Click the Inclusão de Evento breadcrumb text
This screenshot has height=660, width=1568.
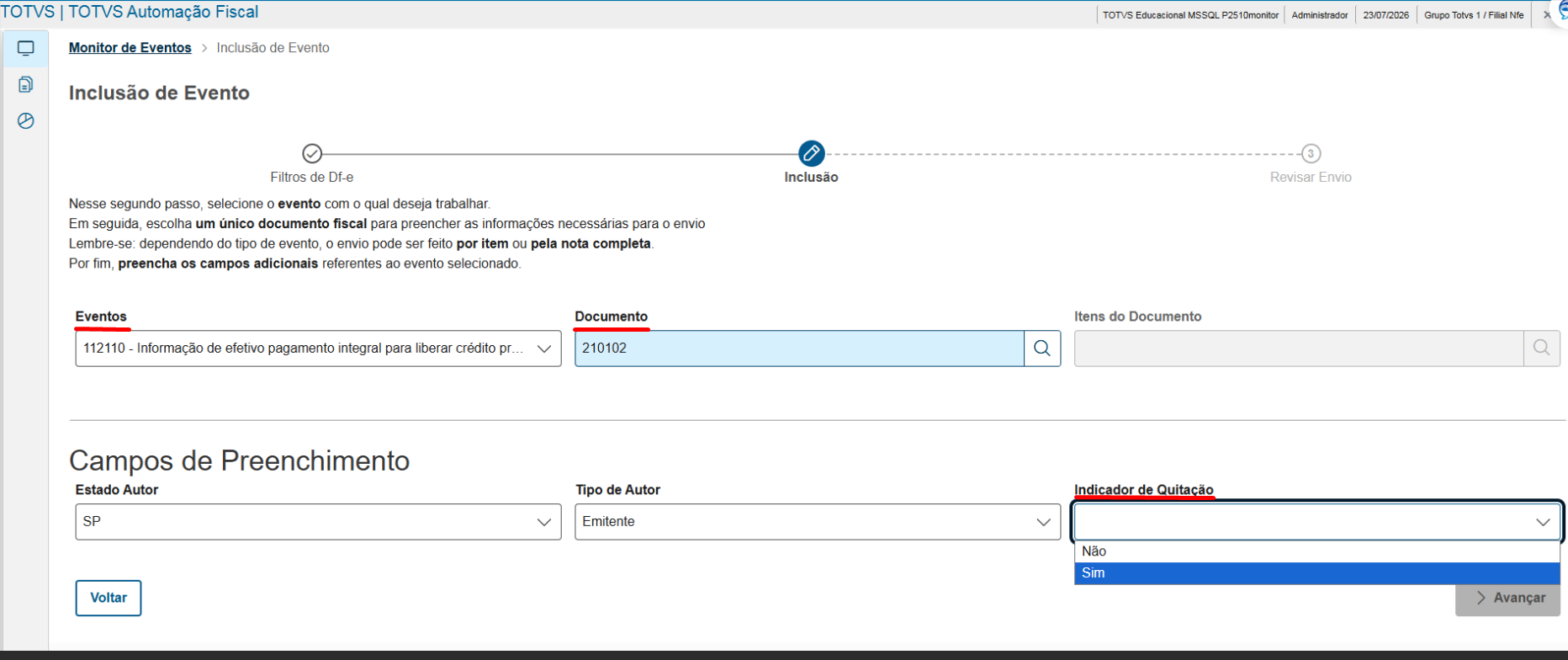click(x=273, y=48)
